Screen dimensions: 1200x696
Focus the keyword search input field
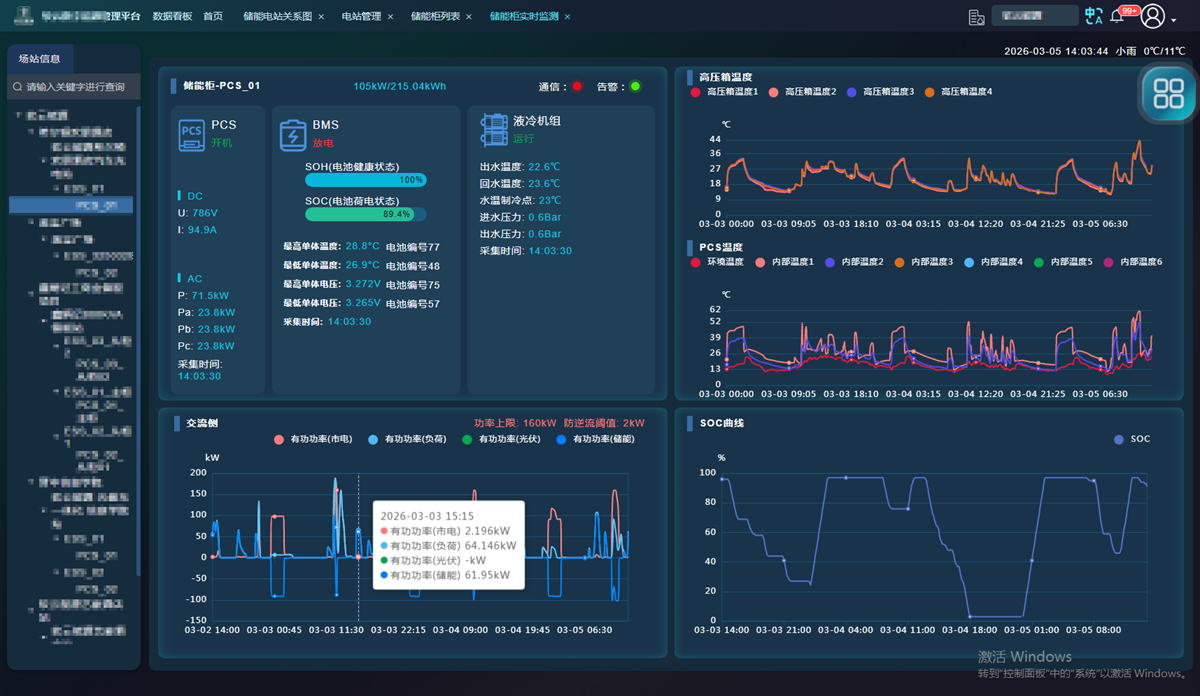[x=76, y=87]
